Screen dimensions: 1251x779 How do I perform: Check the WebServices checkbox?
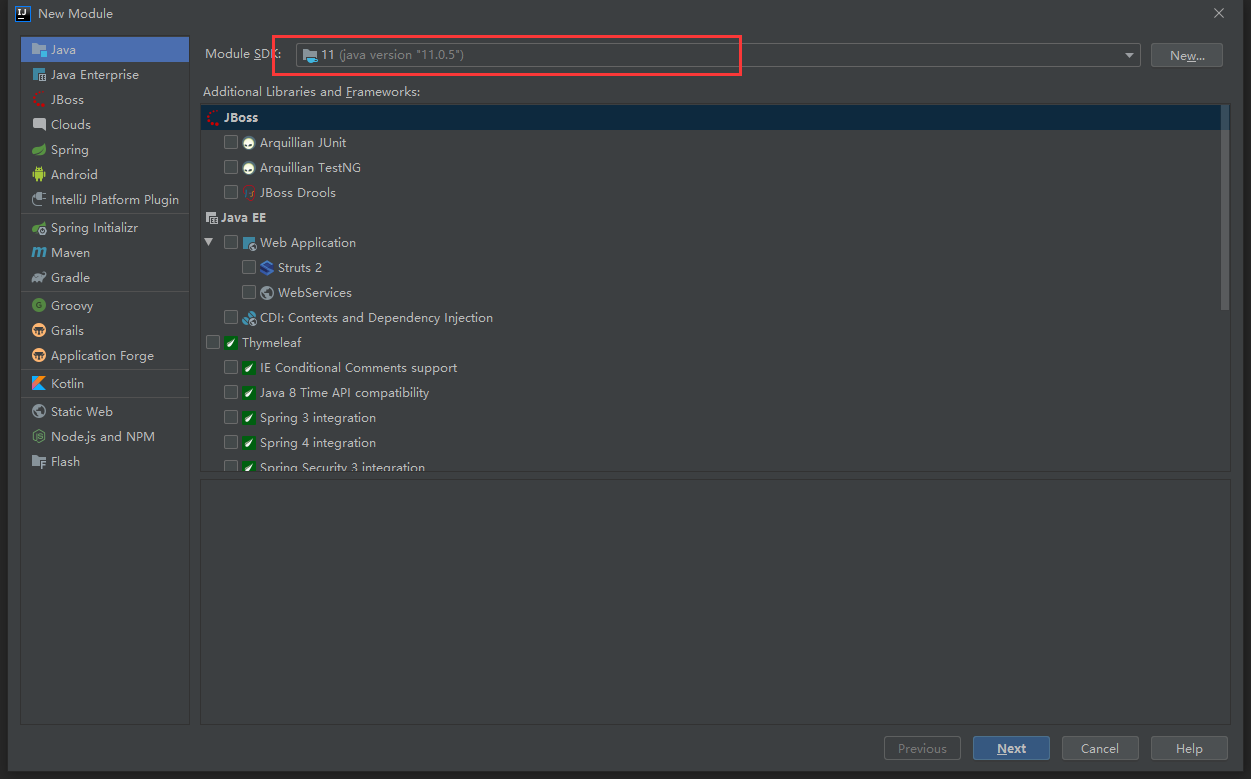click(x=249, y=292)
